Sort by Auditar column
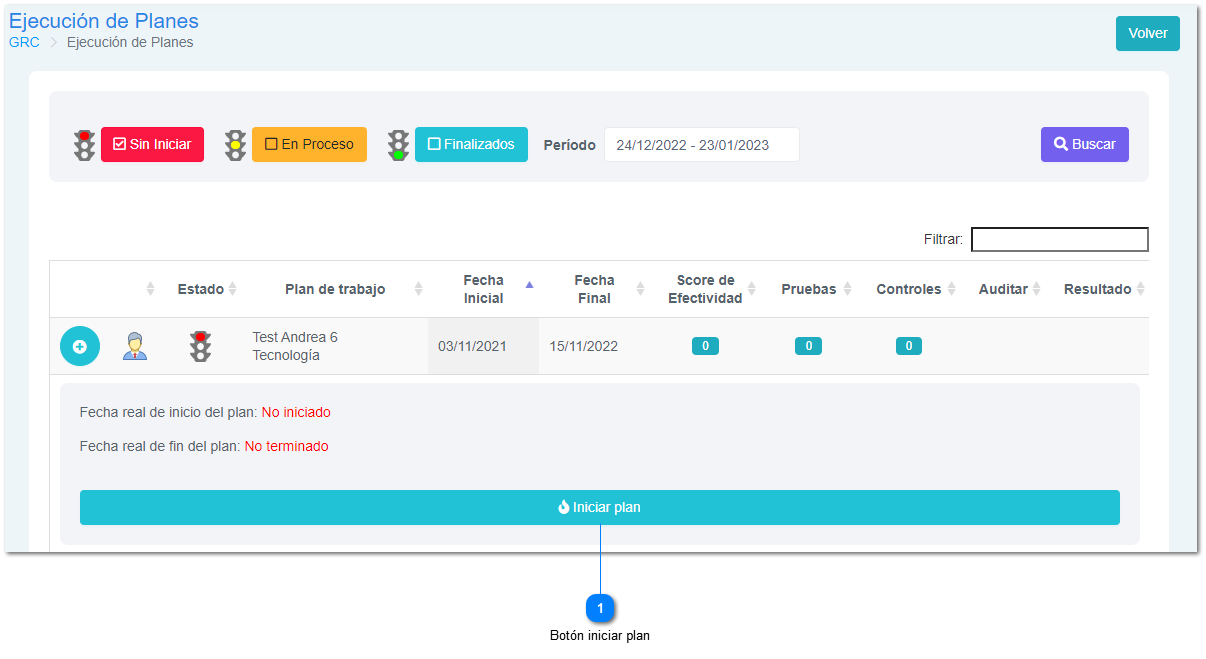1206x659 pixels. [x=1004, y=289]
